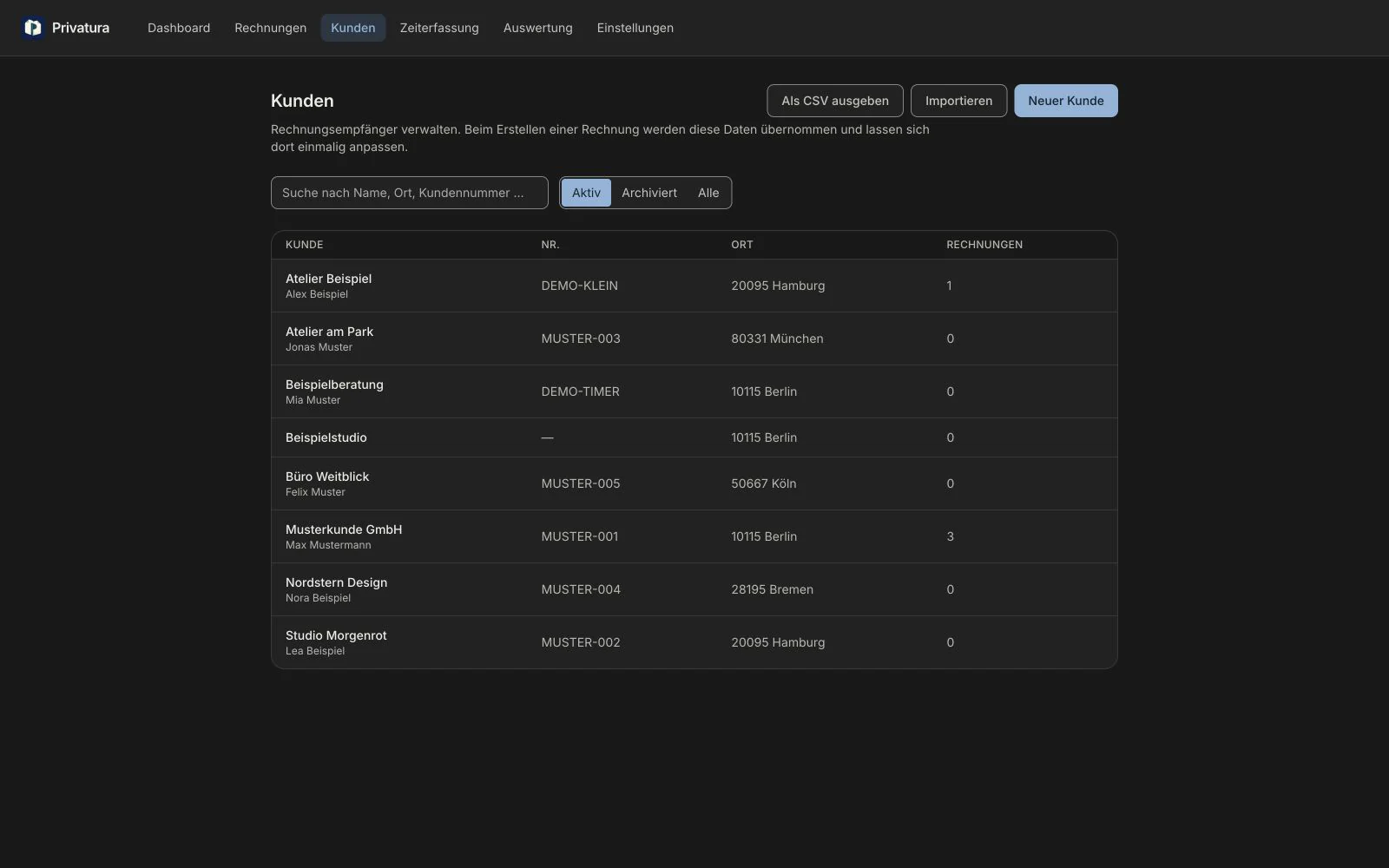The width and height of the screenshot is (1389, 868).
Task: Create a customer with Neuer Kunde
Action: [x=1066, y=101]
